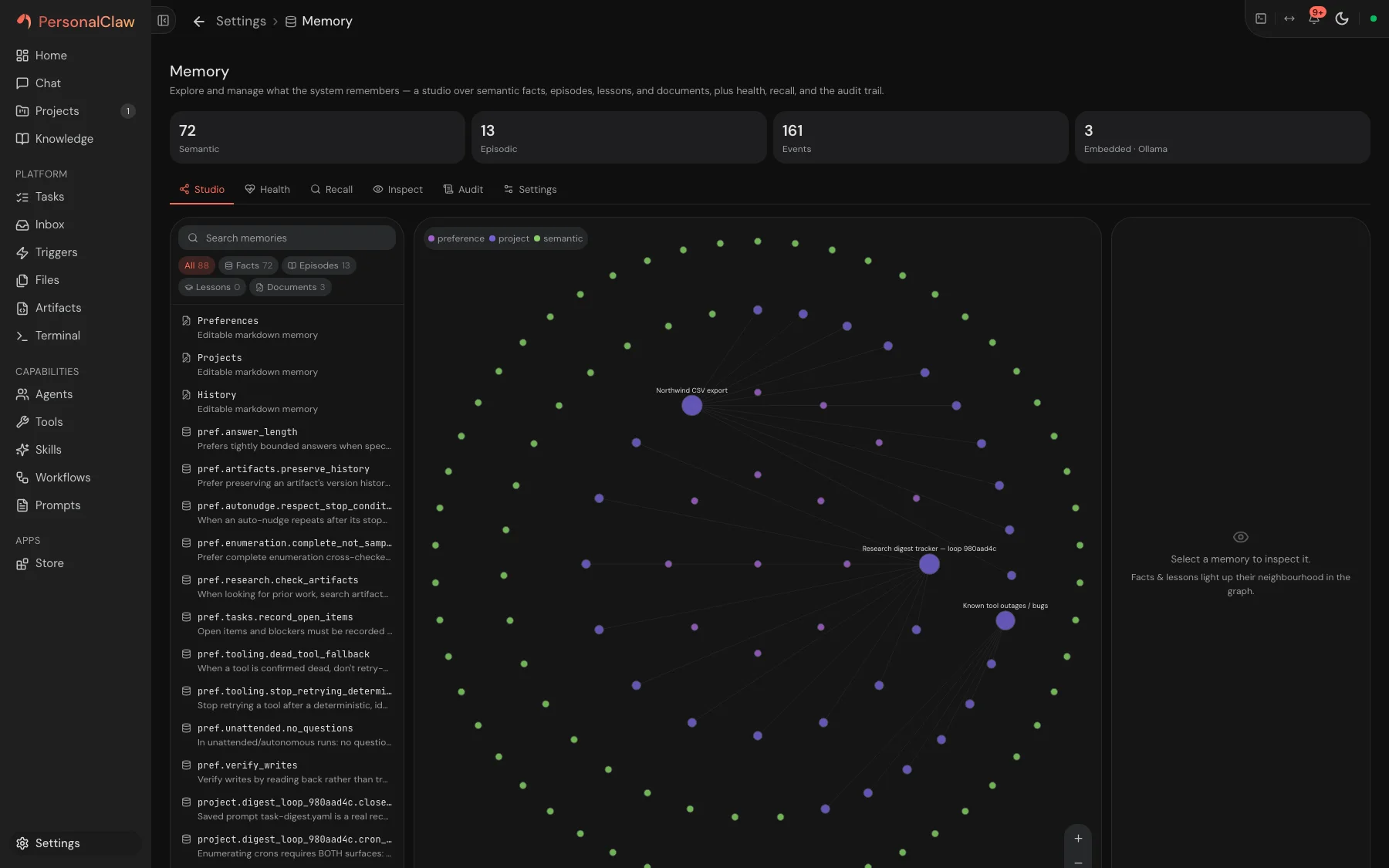Filter by Documents 3

click(x=290, y=287)
